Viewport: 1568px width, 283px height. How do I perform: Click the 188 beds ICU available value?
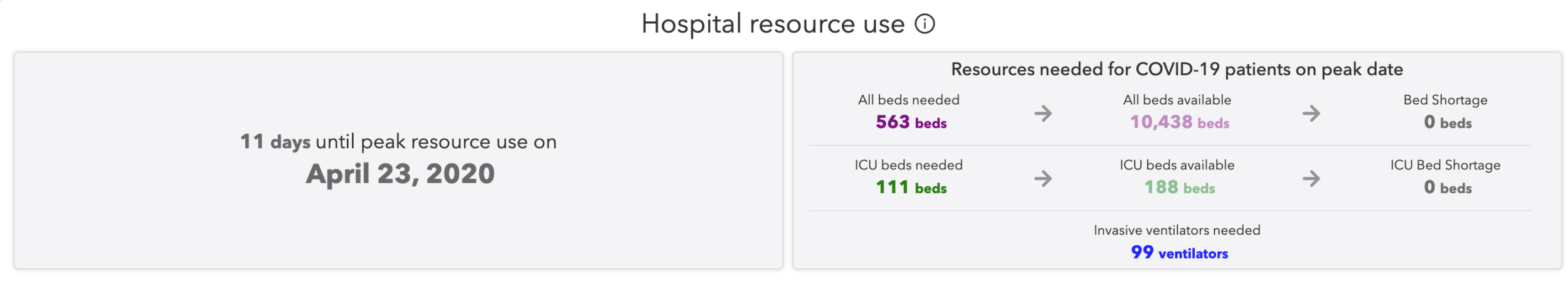tap(1179, 188)
